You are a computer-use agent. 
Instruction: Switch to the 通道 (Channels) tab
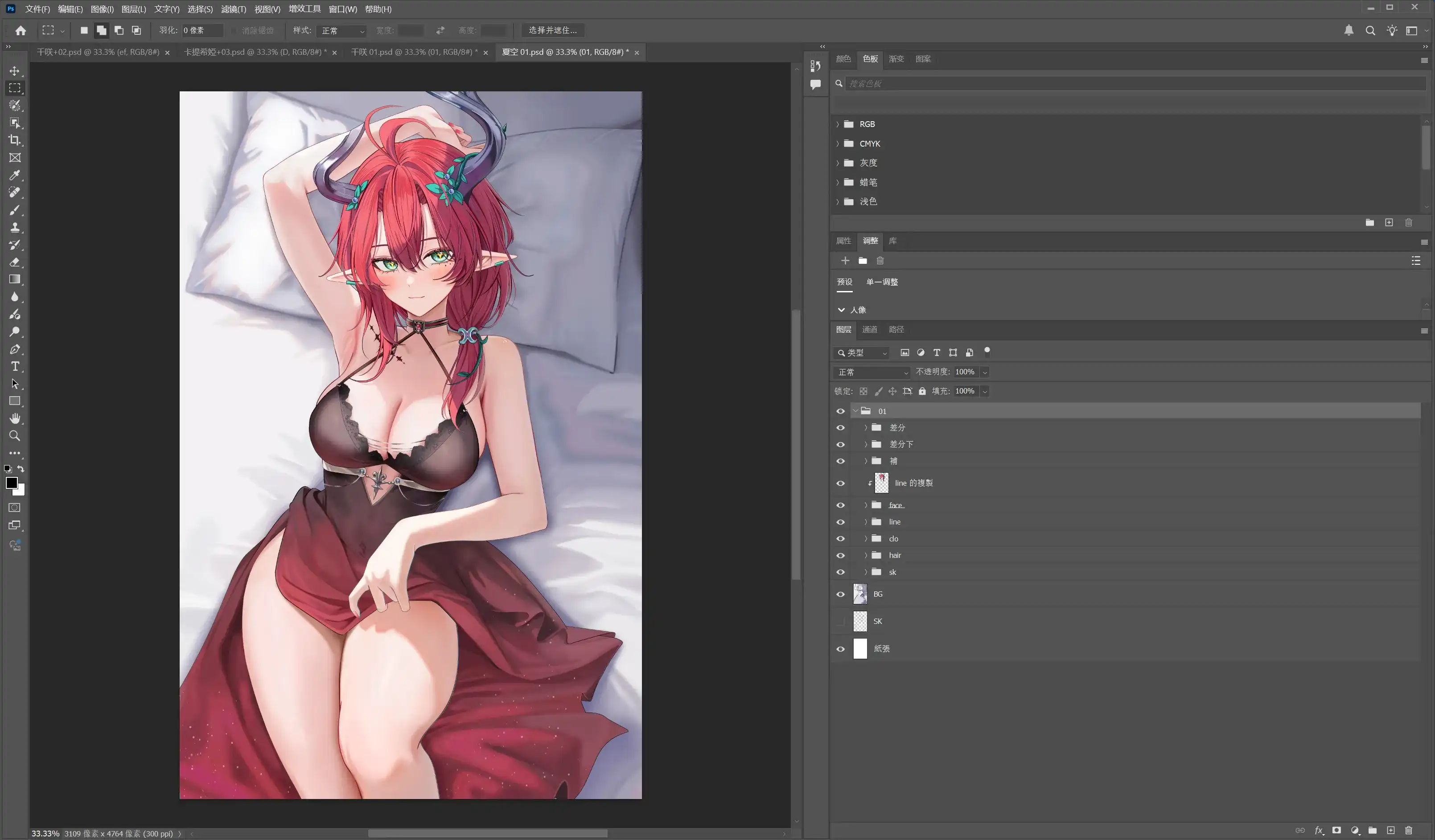pyautogui.click(x=870, y=329)
